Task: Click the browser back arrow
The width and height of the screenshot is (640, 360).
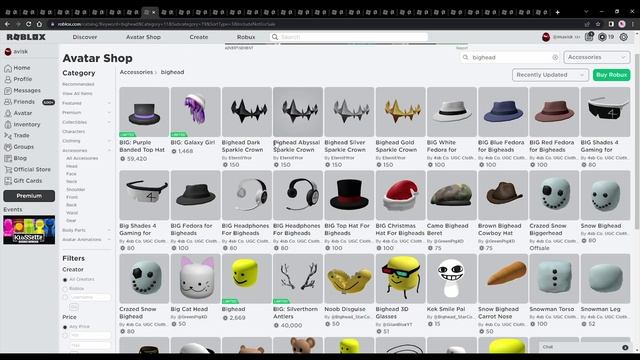Action: coord(7,24)
